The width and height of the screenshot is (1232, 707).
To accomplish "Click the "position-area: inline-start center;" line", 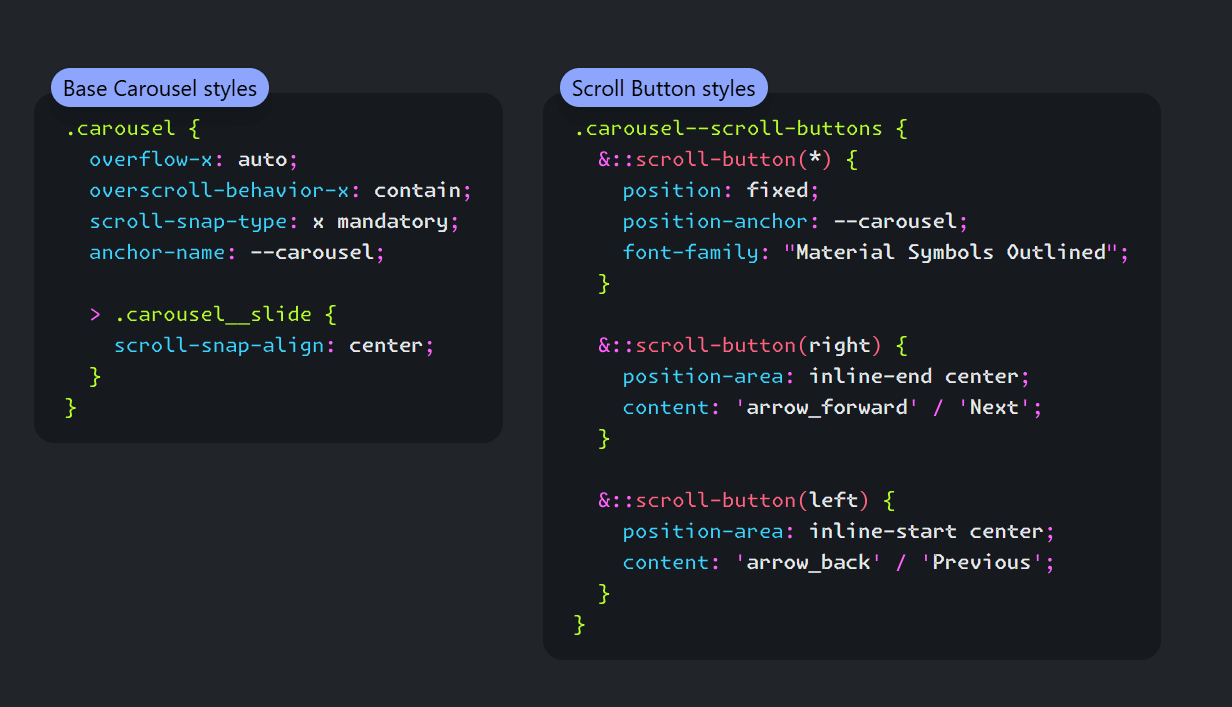I will click(838, 531).
